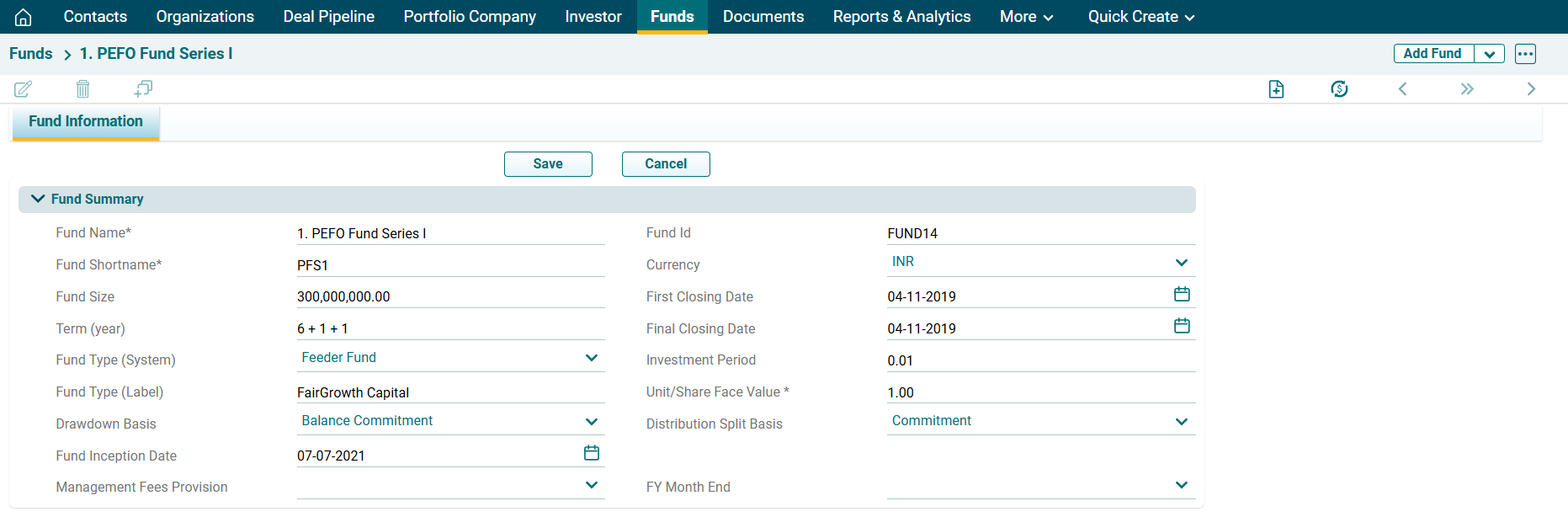Open First Closing Date calendar picker

(x=1182, y=294)
